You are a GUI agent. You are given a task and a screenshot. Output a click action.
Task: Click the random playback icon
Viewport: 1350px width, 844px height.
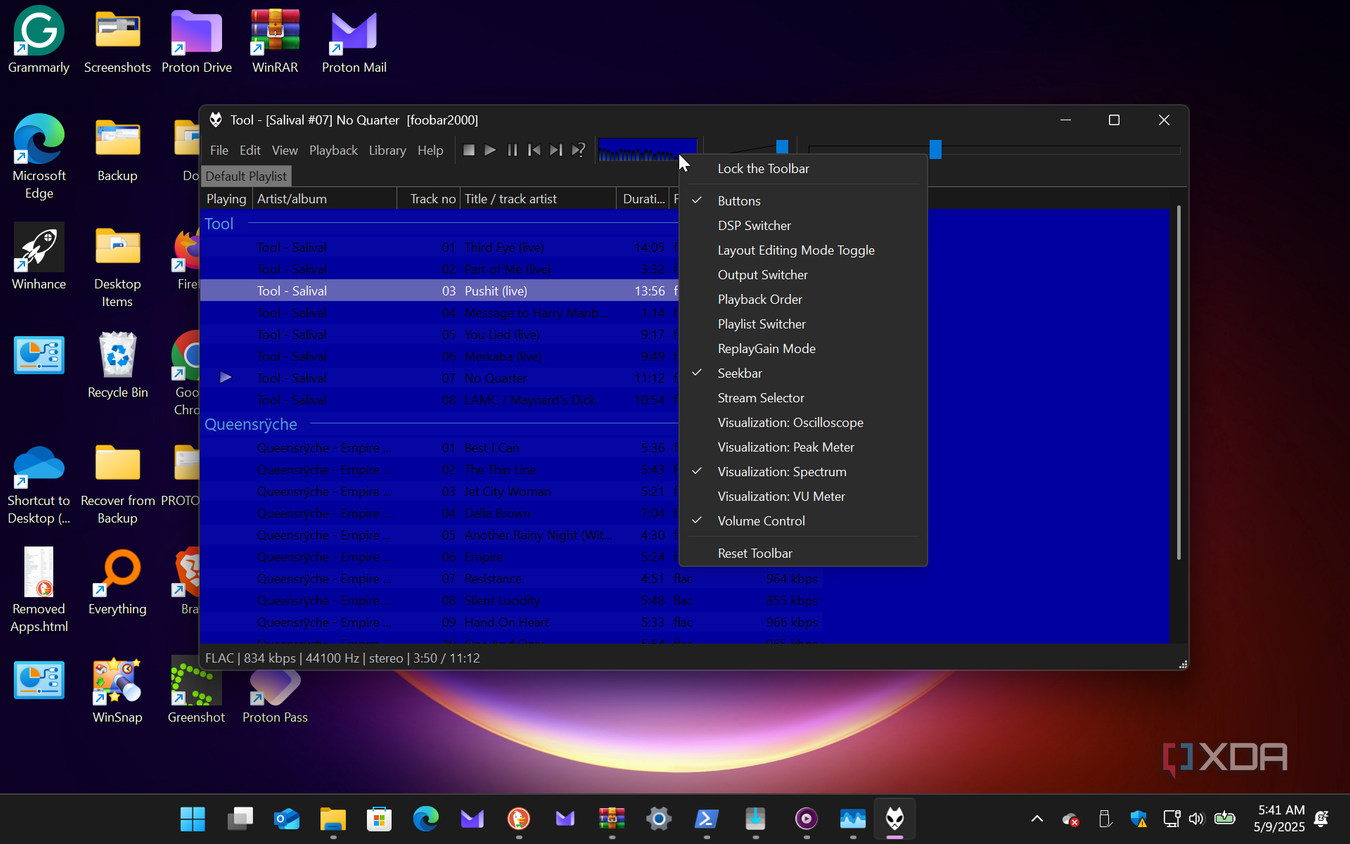578,150
